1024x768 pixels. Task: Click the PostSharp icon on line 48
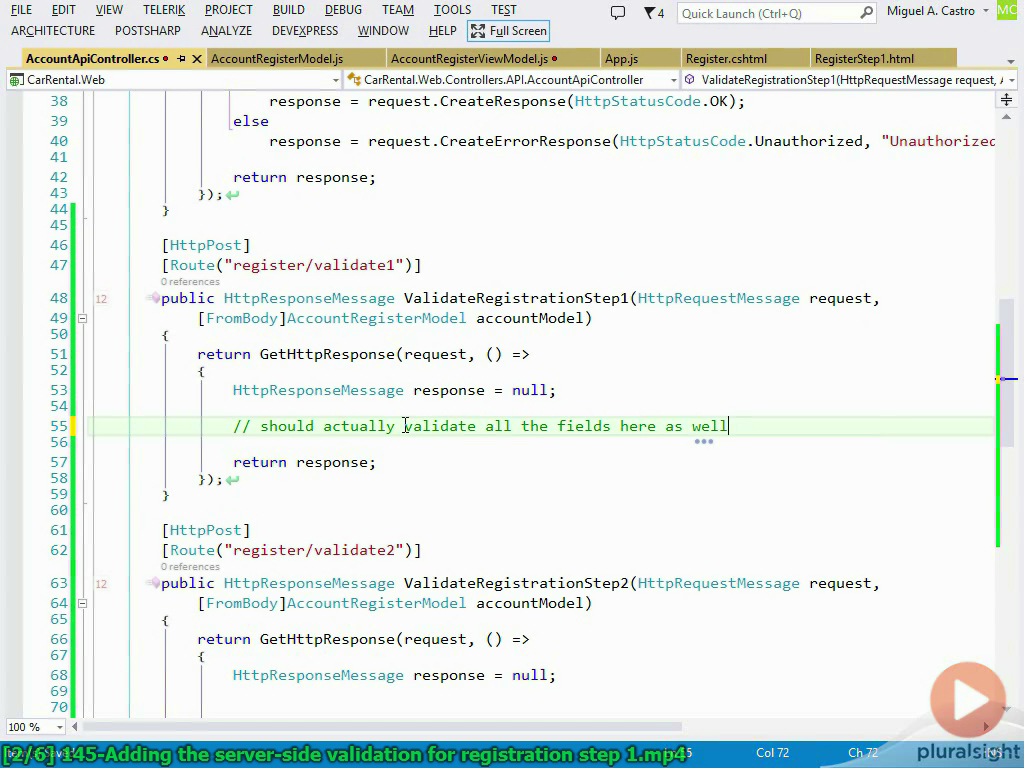pos(155,298)
